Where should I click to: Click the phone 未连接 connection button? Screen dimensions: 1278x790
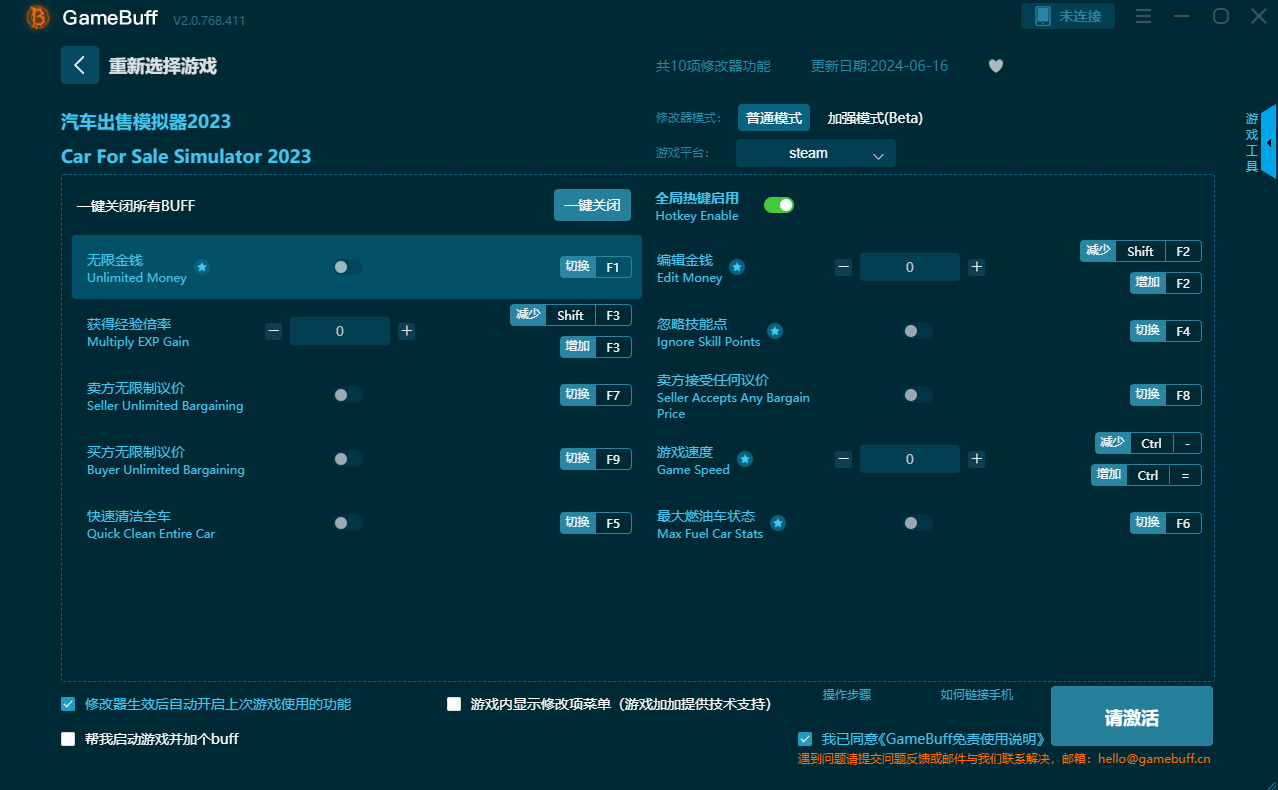[1068, 16]
